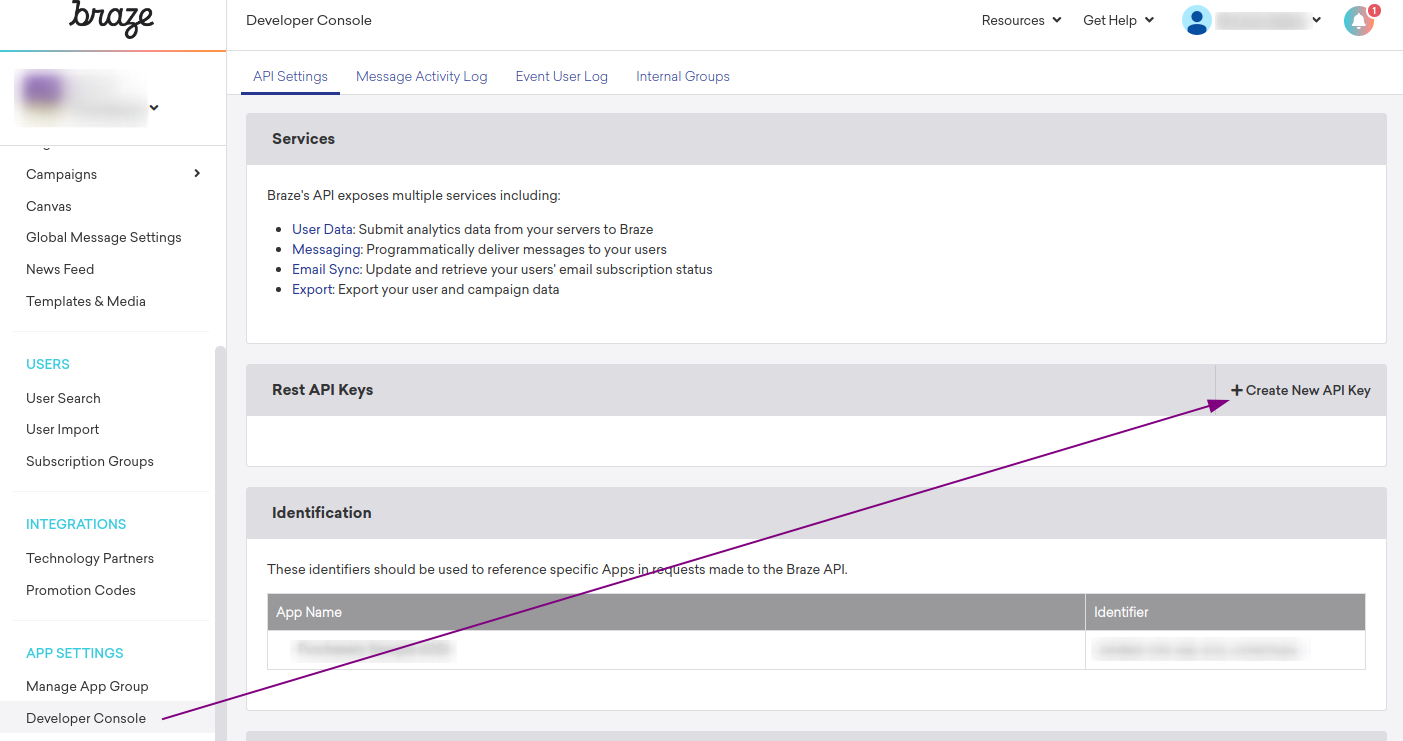1403x741 pixels.
Task: Open Technology Partners under Integrations
Action: [x=90, y=558]
